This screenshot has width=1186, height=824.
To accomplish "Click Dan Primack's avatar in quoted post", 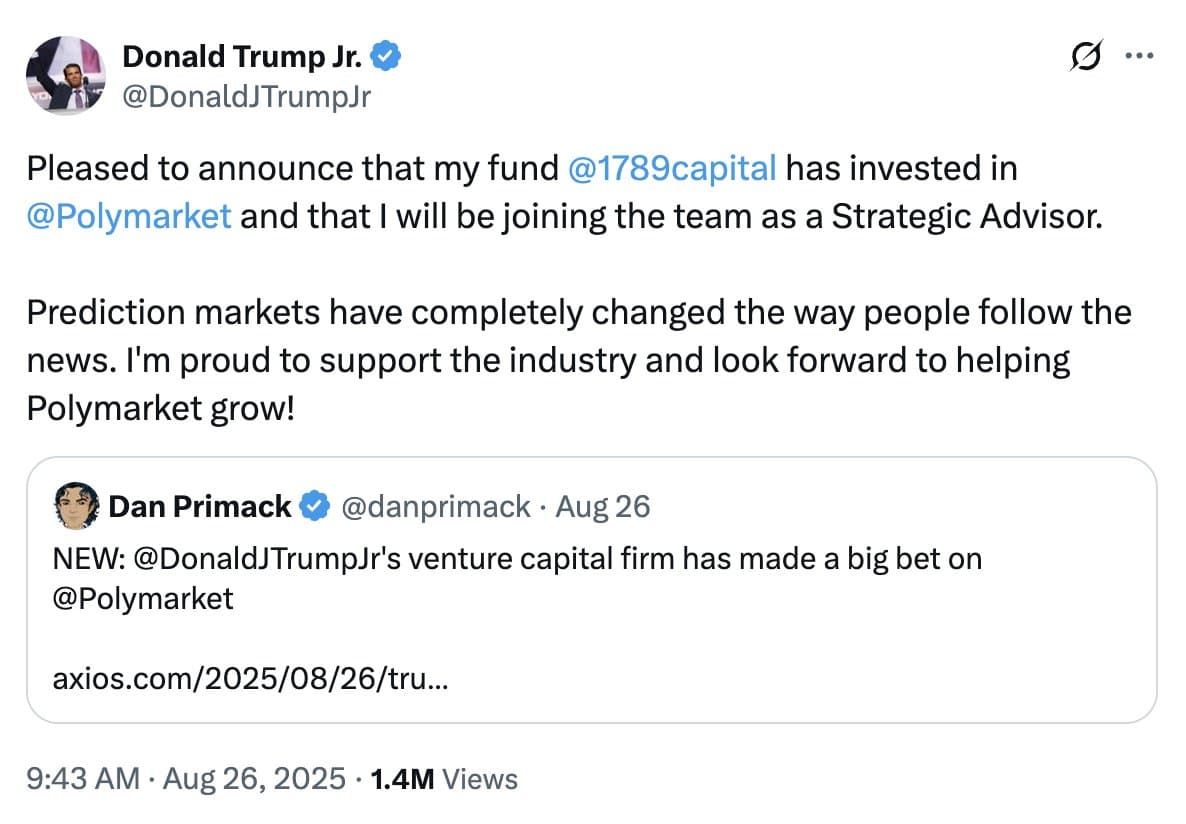I will 77,507.
